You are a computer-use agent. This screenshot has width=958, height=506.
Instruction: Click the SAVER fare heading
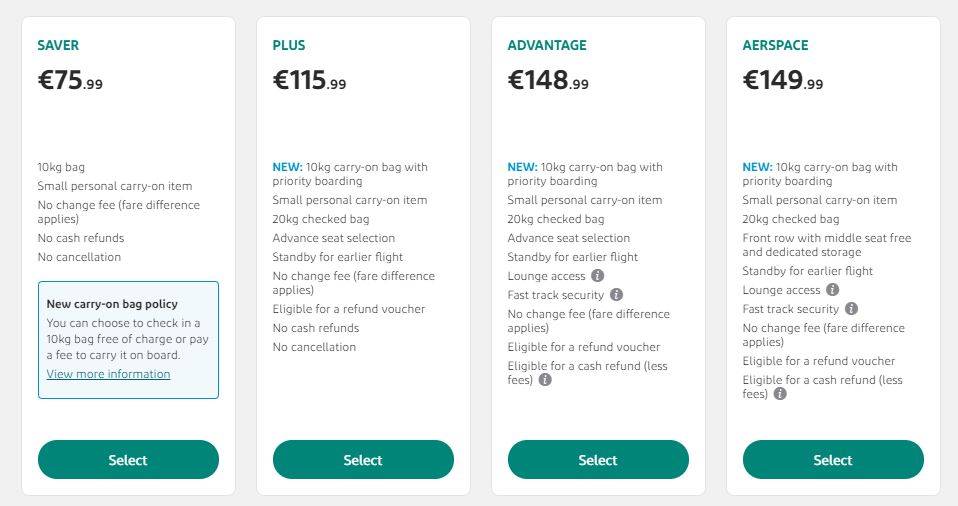pyautogui.click(x=58, y=45)
